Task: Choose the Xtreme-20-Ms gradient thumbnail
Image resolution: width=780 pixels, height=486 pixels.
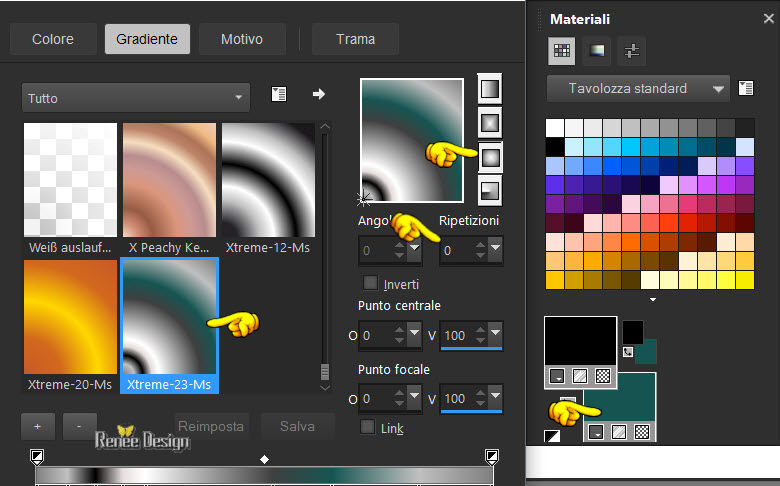Action: tap(71, 317)
